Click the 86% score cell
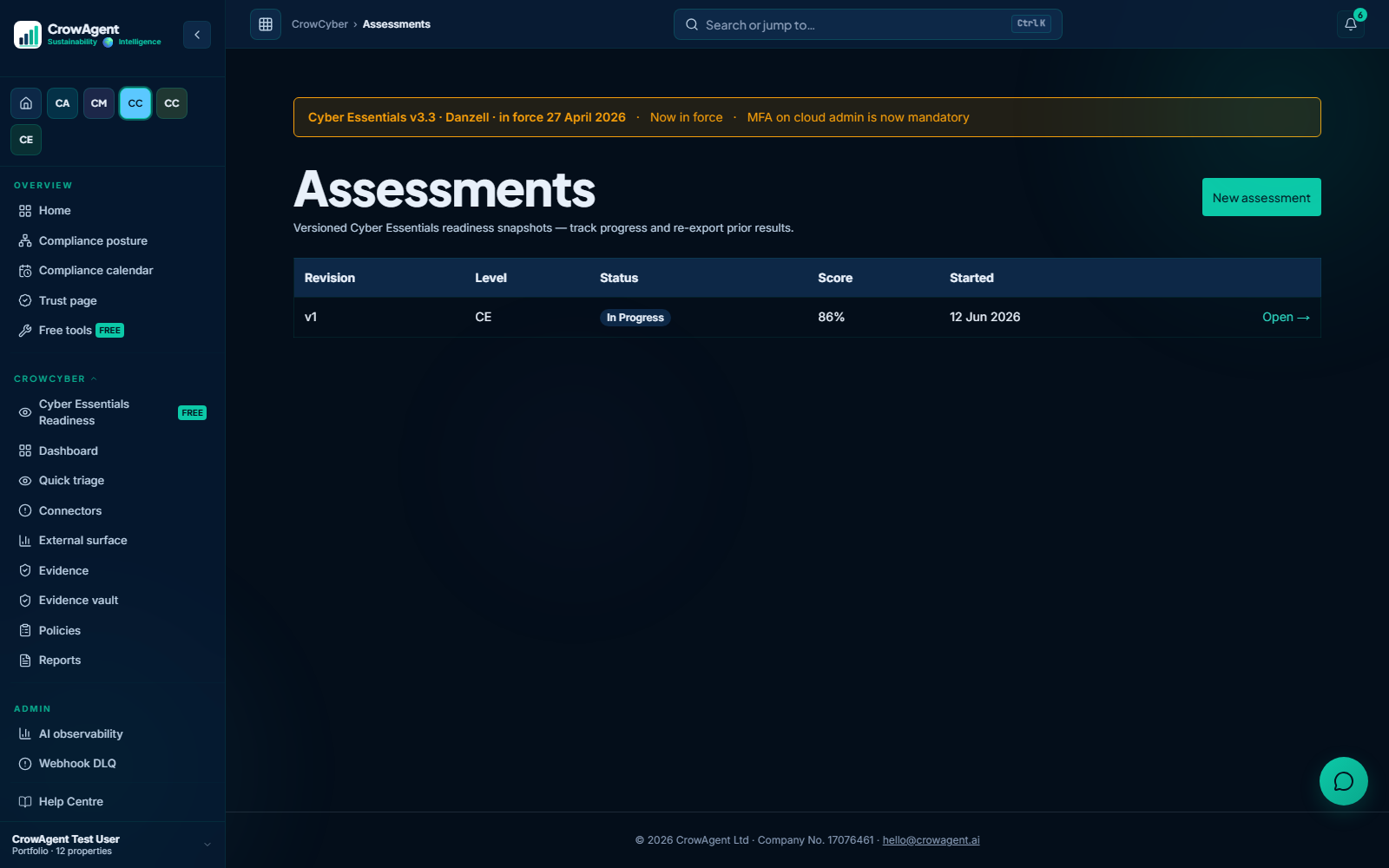This screenshot has height=868, width=1389. pos(832,318)
